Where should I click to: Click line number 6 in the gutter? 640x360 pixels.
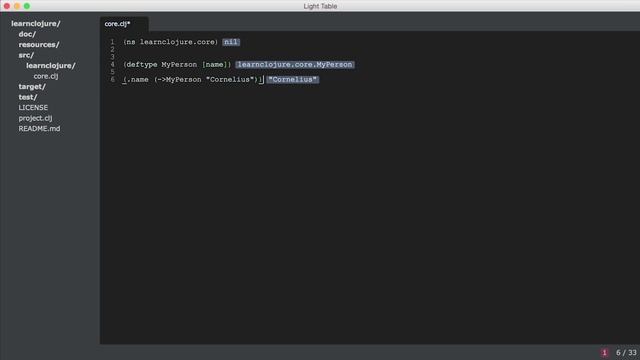pyautogui.click(x=113, y=80)
